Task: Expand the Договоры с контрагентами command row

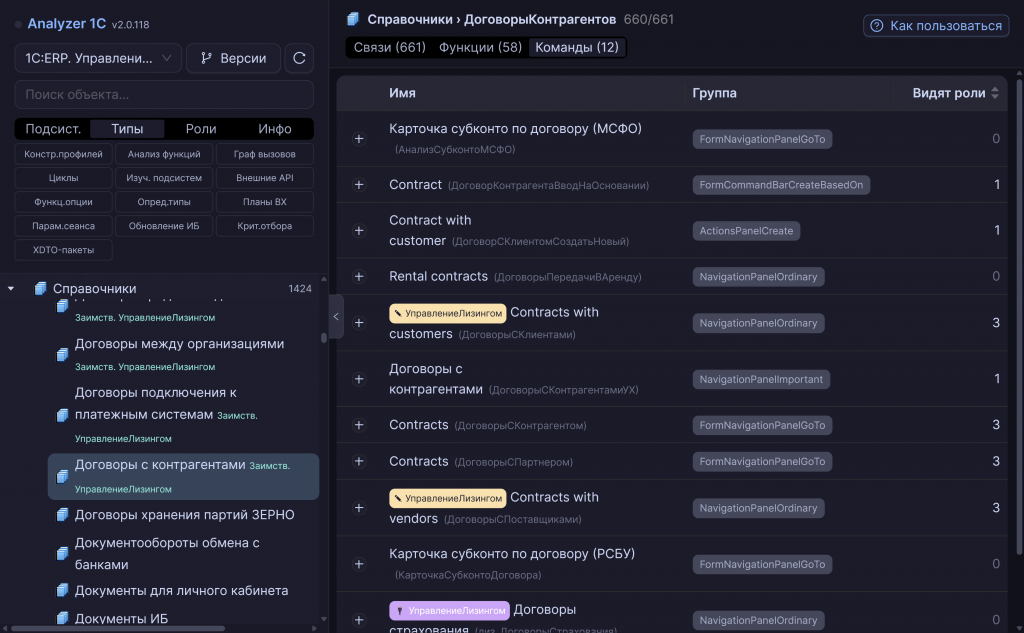Action: [359, 379]
